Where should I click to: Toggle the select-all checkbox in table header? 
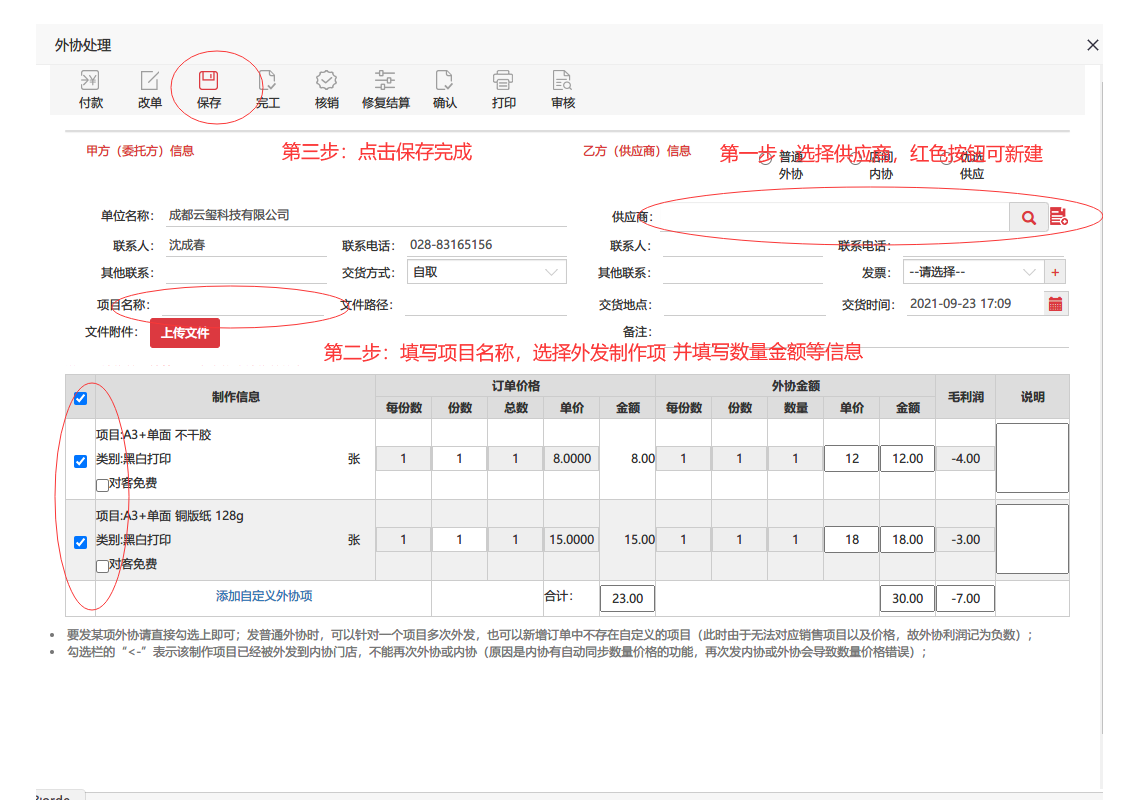tap(81, 398)
